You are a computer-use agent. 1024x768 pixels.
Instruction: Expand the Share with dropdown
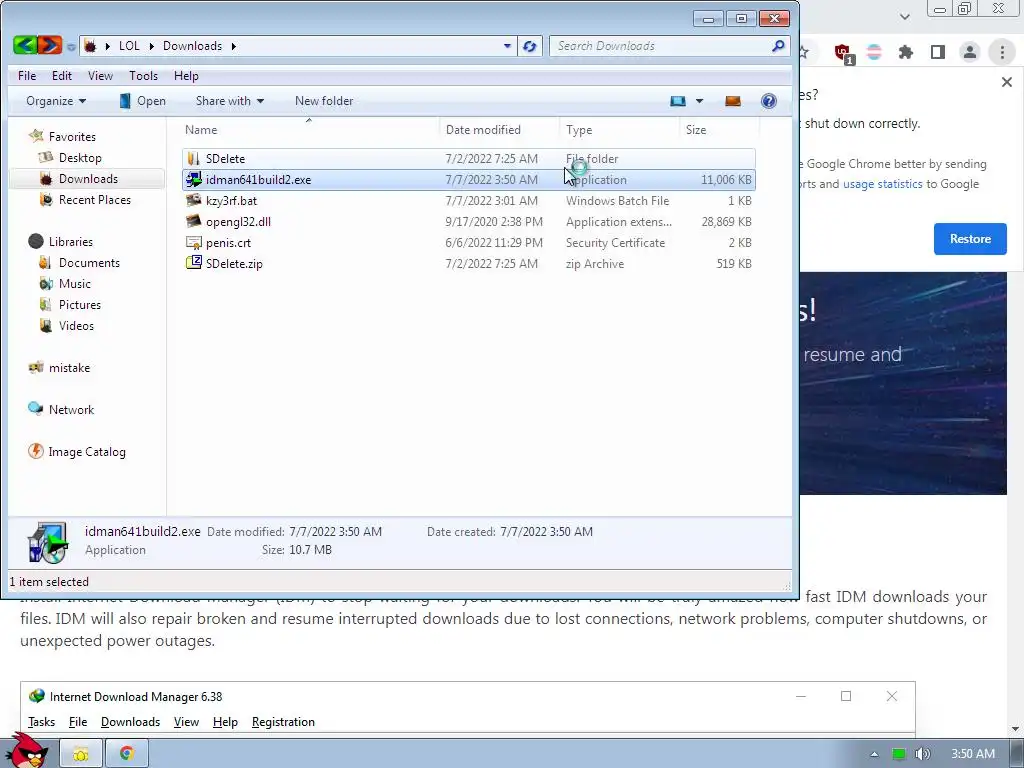coord(230,101)
